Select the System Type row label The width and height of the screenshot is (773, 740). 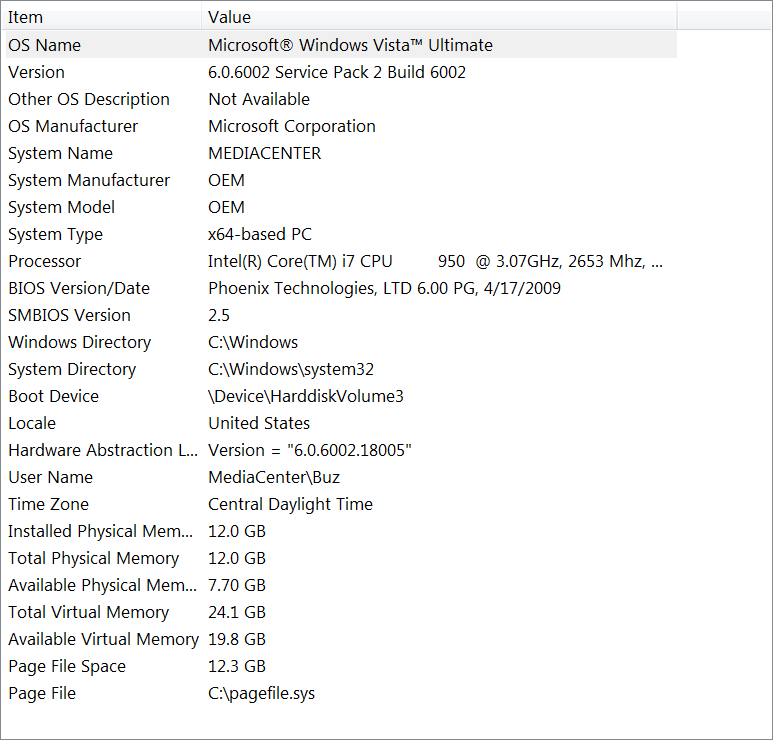coord(55,235)
